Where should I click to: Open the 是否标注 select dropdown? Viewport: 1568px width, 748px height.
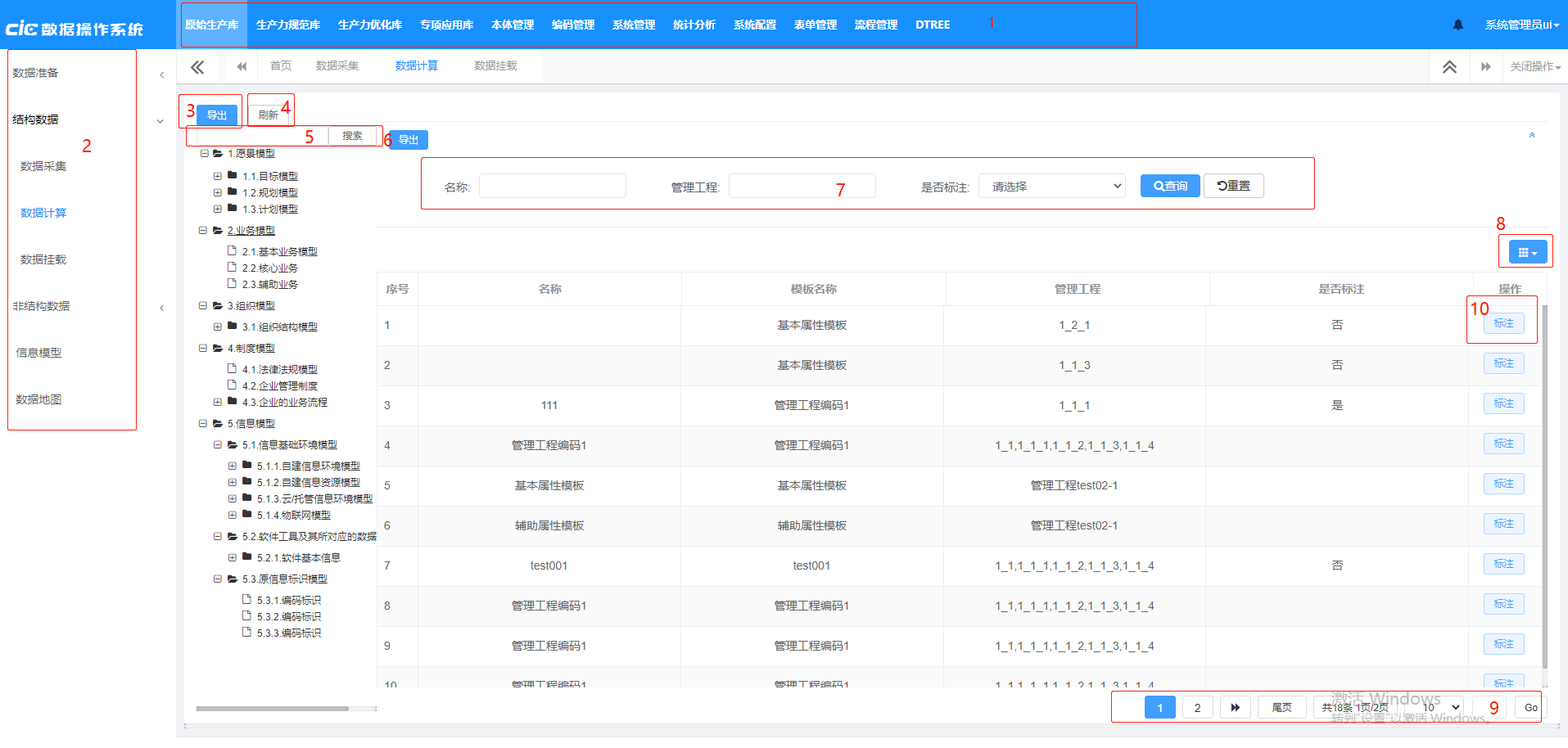[1052, 187]
